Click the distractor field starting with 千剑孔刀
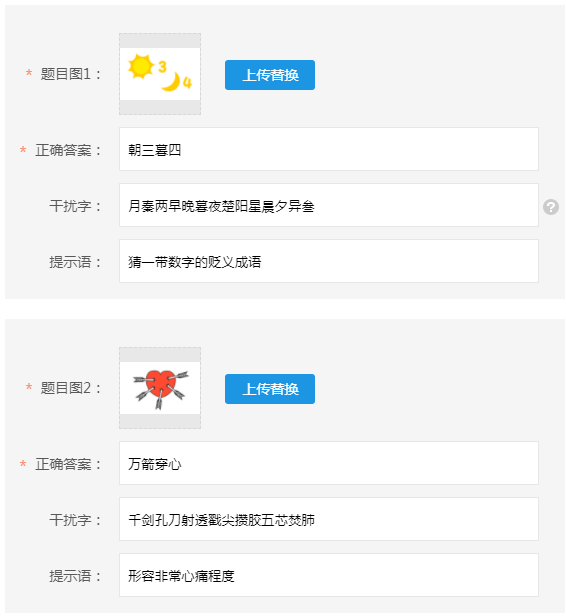This screenshot has width=566, height=616. click(329, 519)
